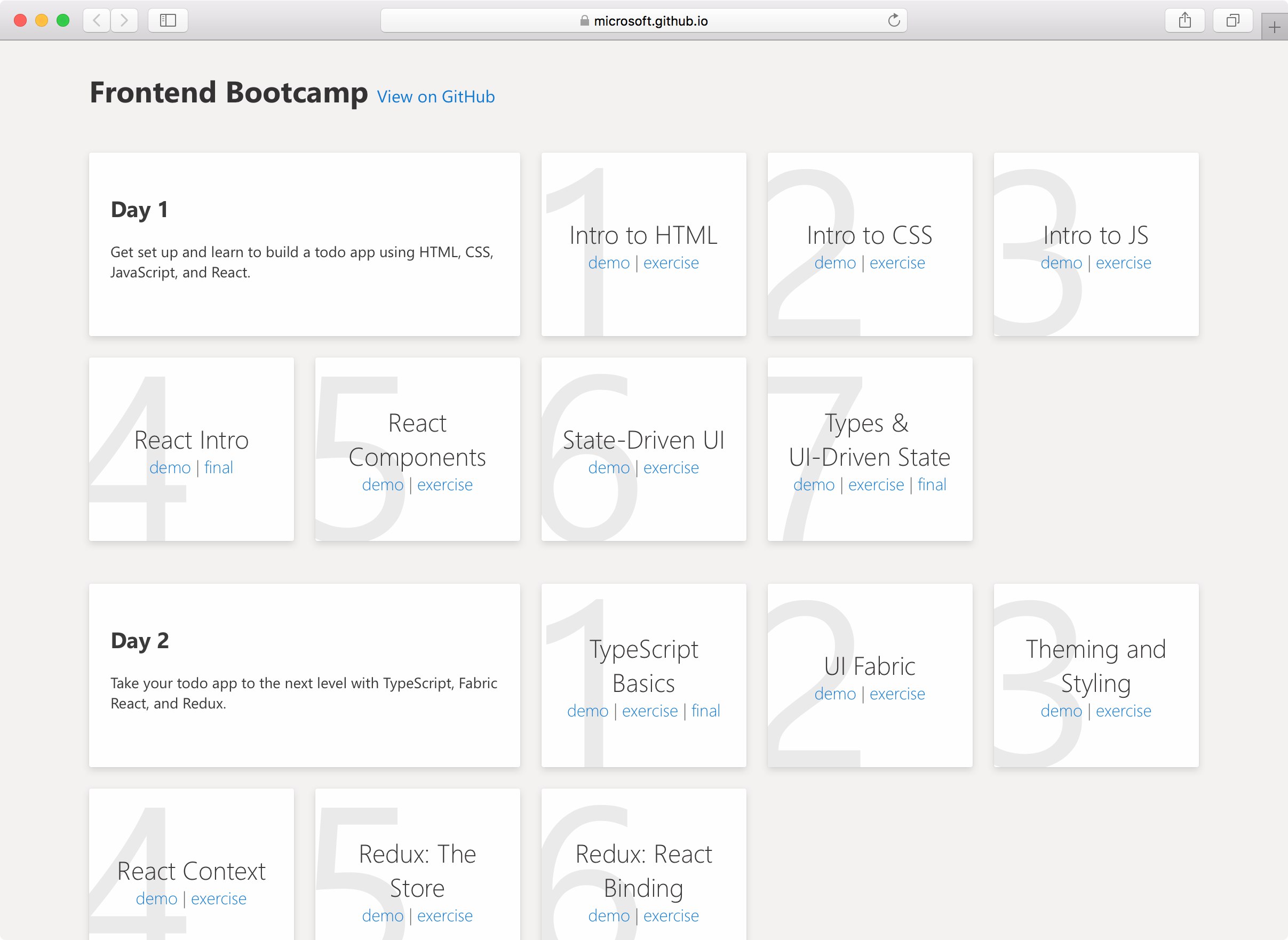
Task: Click the TypeScript Basics card title
Action: 643,666
